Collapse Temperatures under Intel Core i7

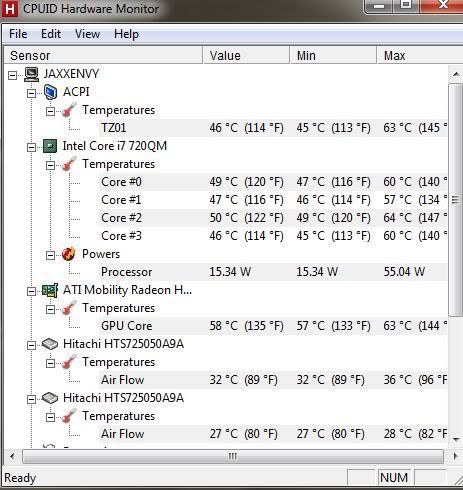(50, 165)
